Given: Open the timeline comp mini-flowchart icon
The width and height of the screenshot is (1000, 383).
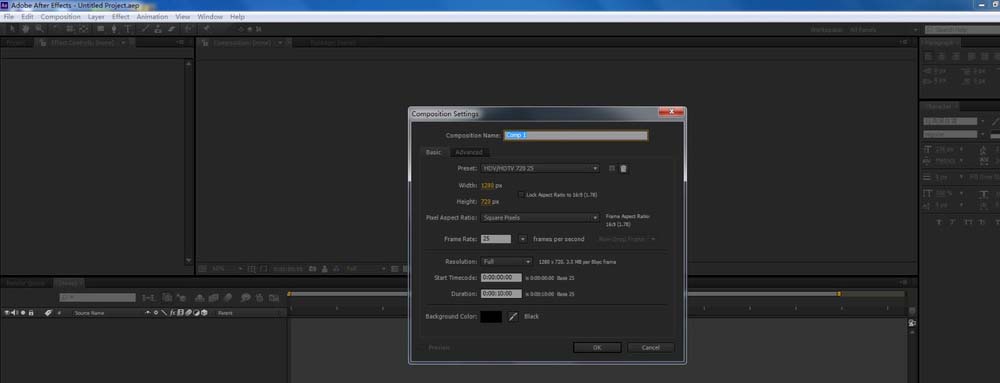Looking at the screenshot, I should coord(149,298).
